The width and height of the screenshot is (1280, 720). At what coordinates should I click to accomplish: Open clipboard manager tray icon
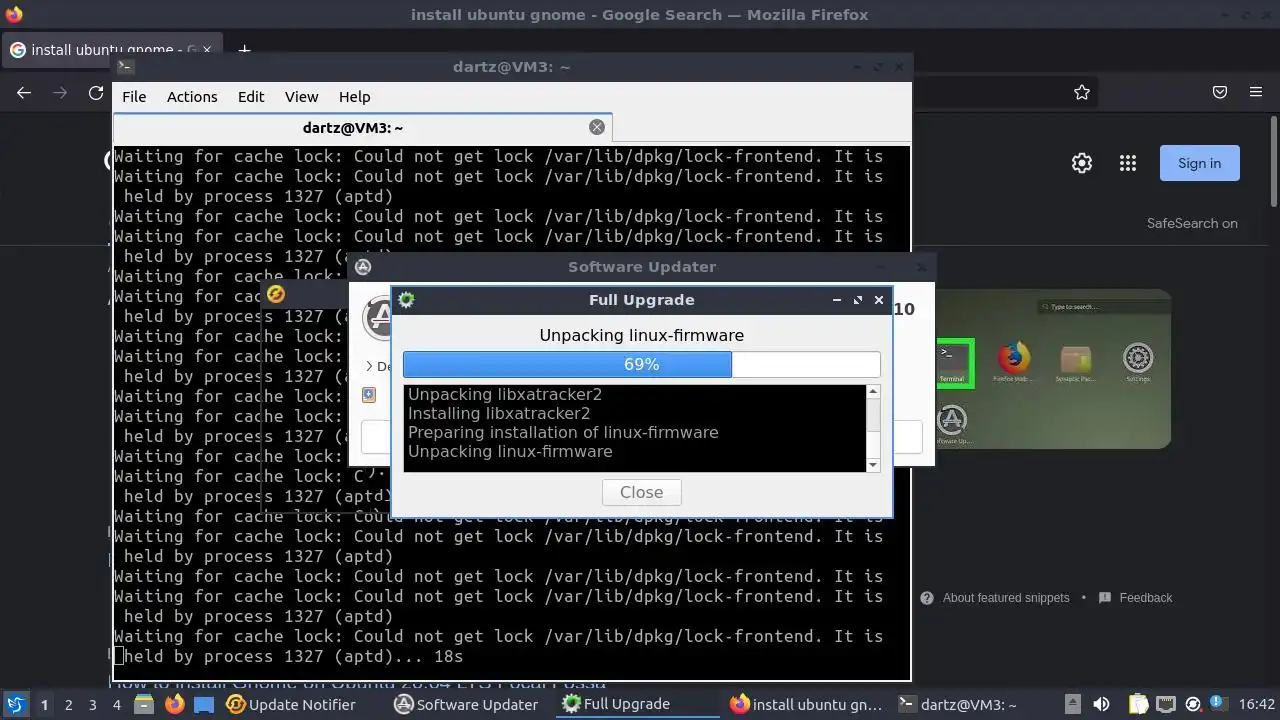(1137, 704)
